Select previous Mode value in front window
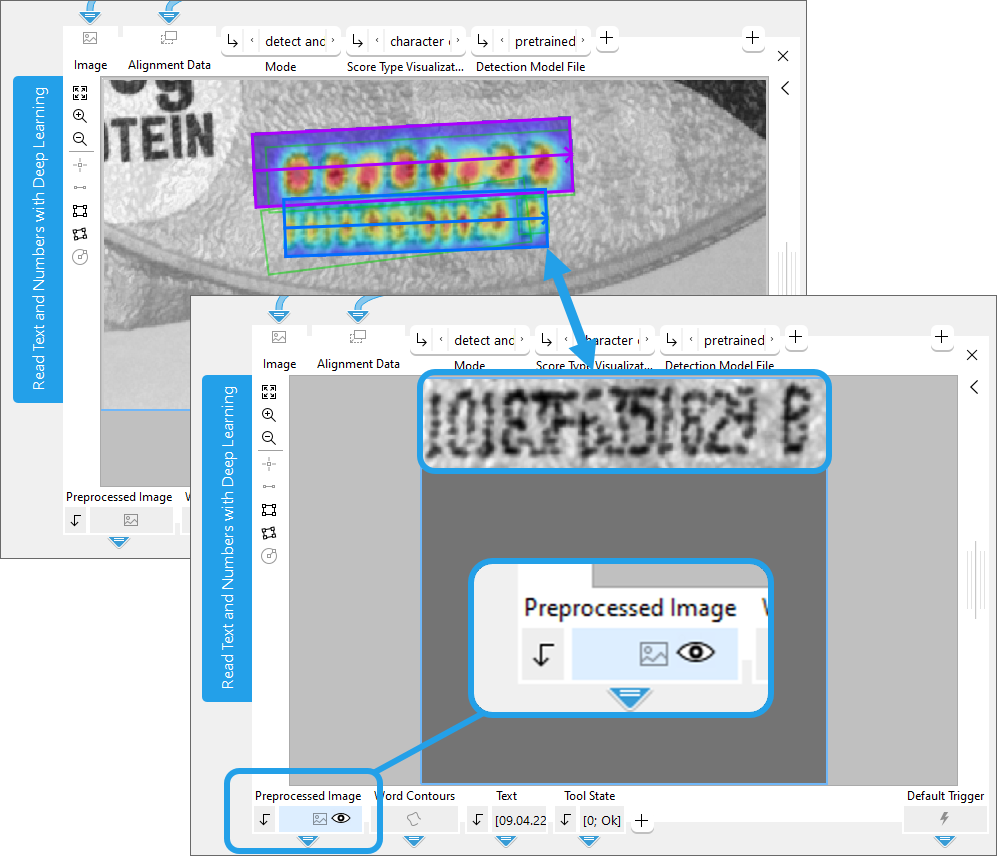The height and width of the screenshot is (856, 997). [441, 340]
